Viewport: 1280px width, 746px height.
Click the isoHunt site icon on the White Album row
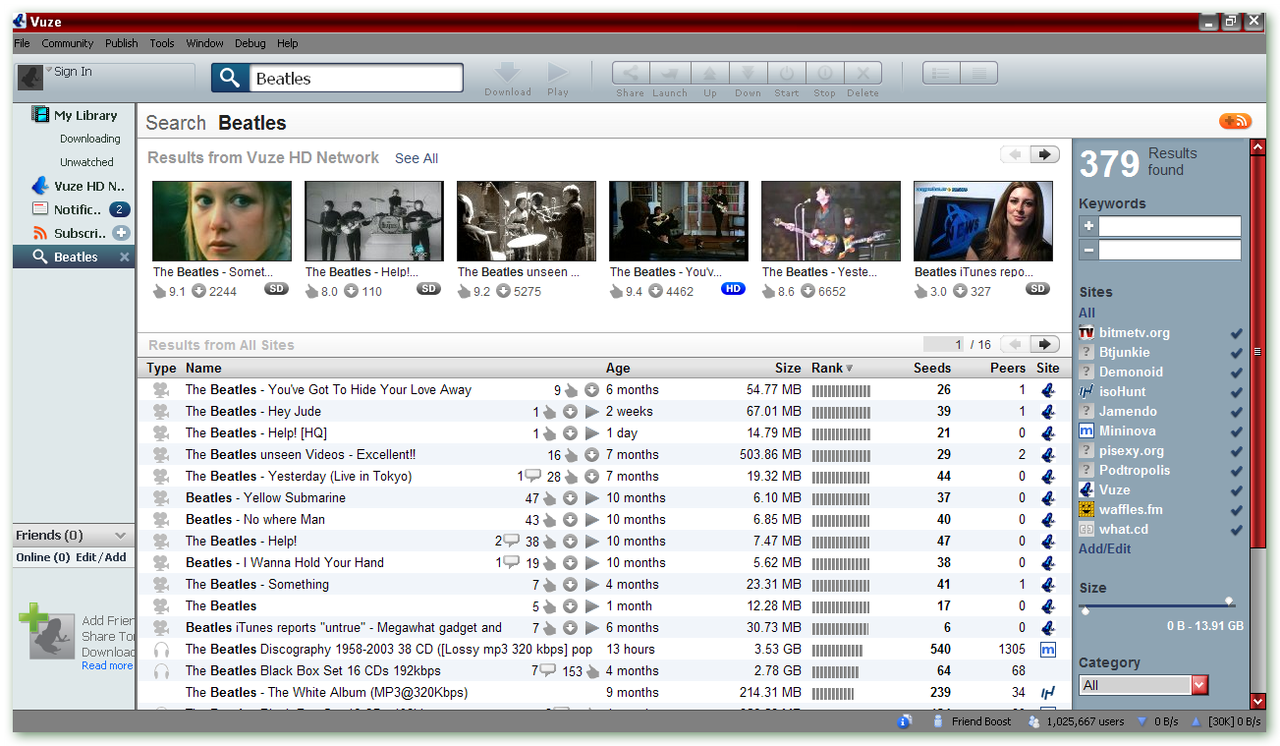[1048, 693]
